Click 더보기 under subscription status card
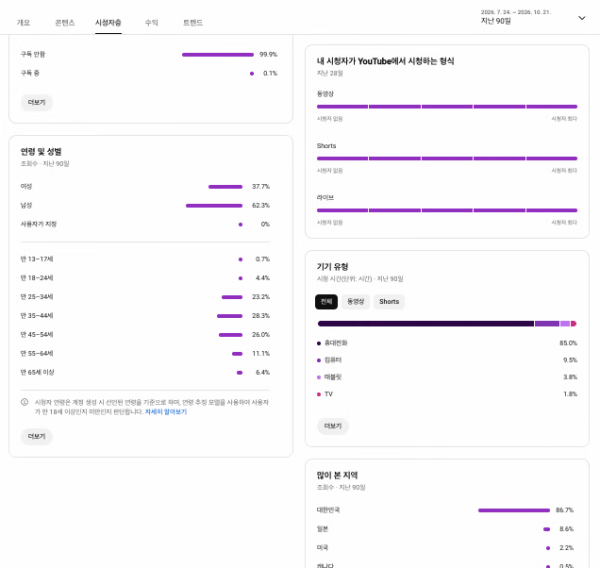 tap(36, 102)
